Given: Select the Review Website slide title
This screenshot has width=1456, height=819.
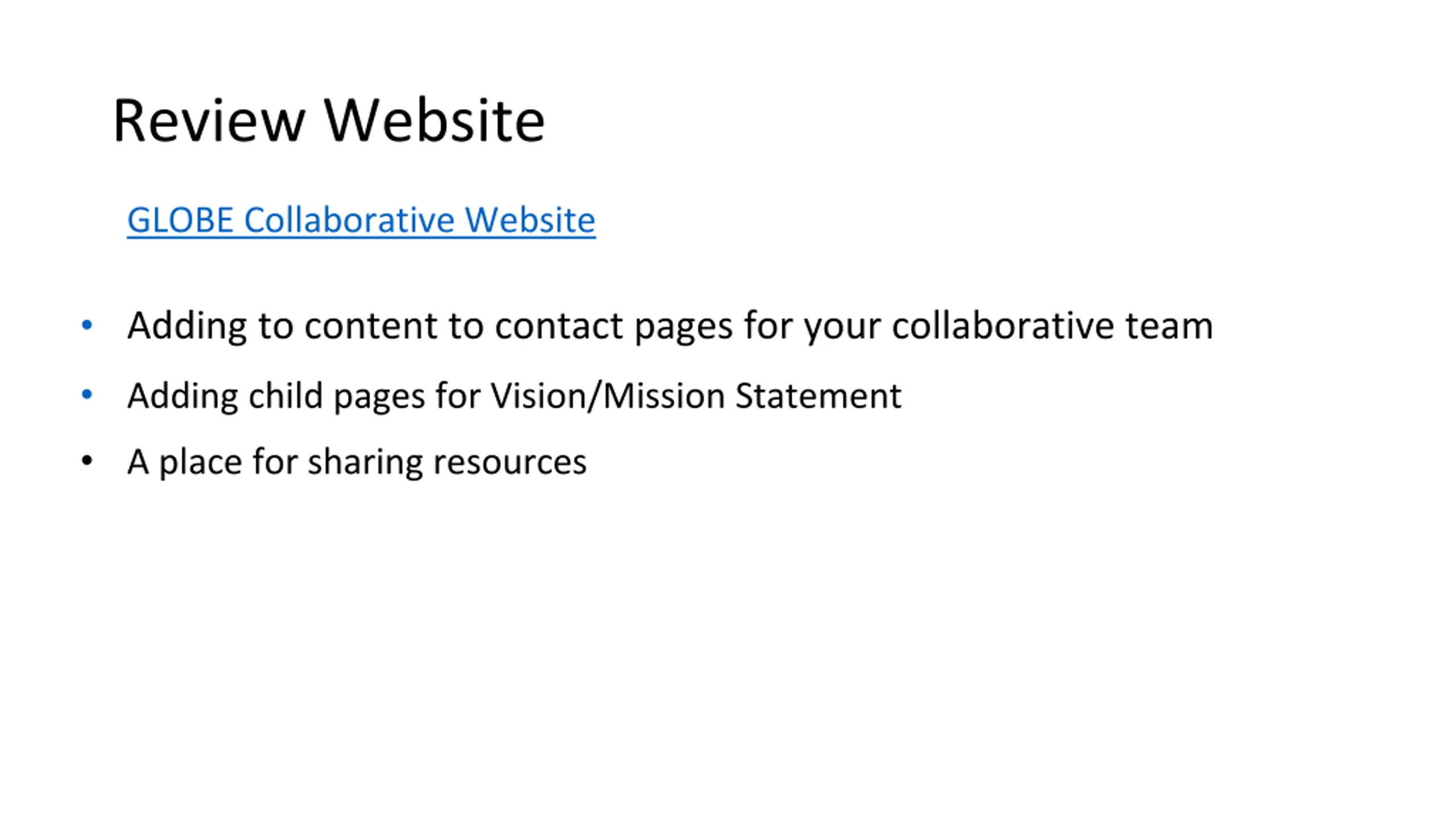Looking at the screenshot, I should [329, 120].
